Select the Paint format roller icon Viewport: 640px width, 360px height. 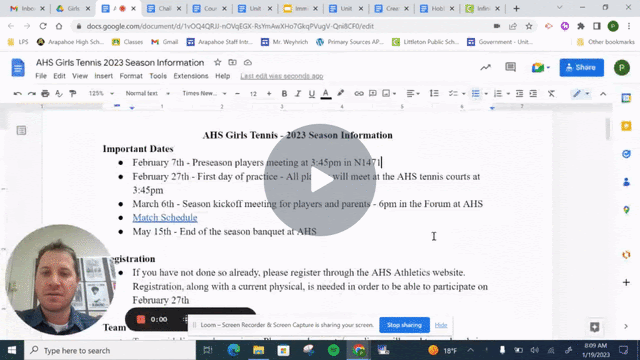73,93
